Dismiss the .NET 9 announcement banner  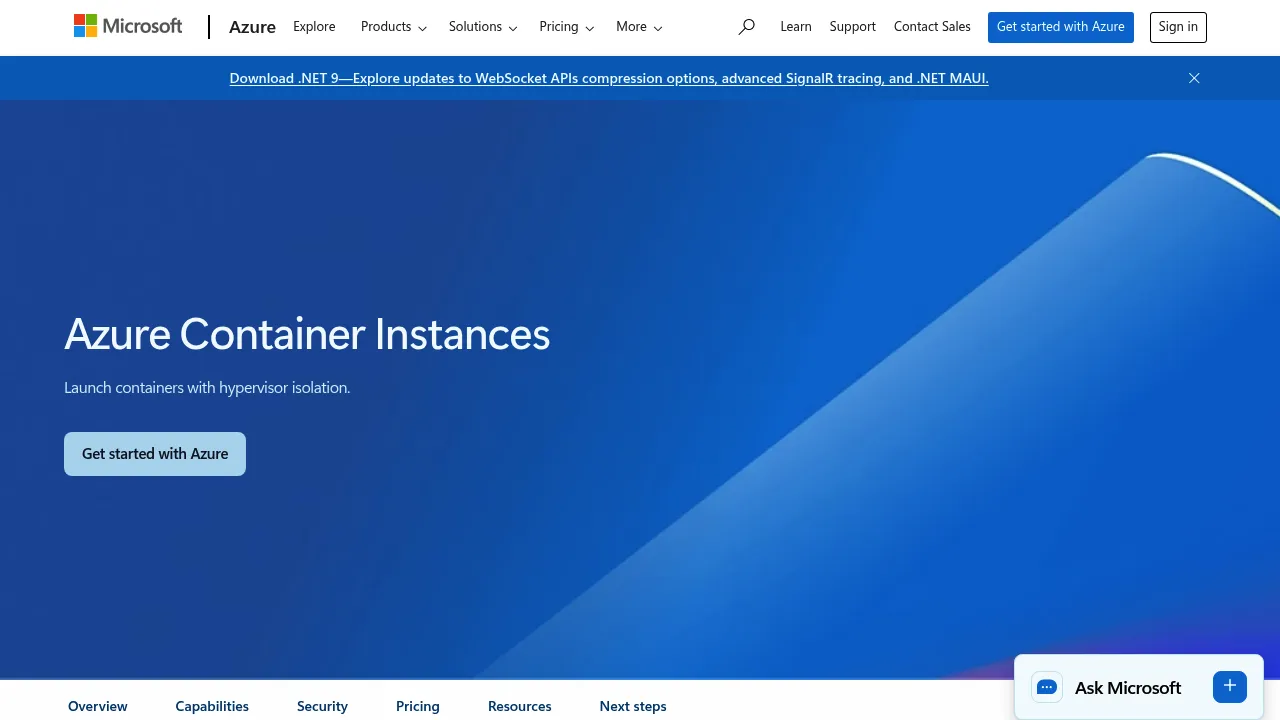tap(1194, 78)
